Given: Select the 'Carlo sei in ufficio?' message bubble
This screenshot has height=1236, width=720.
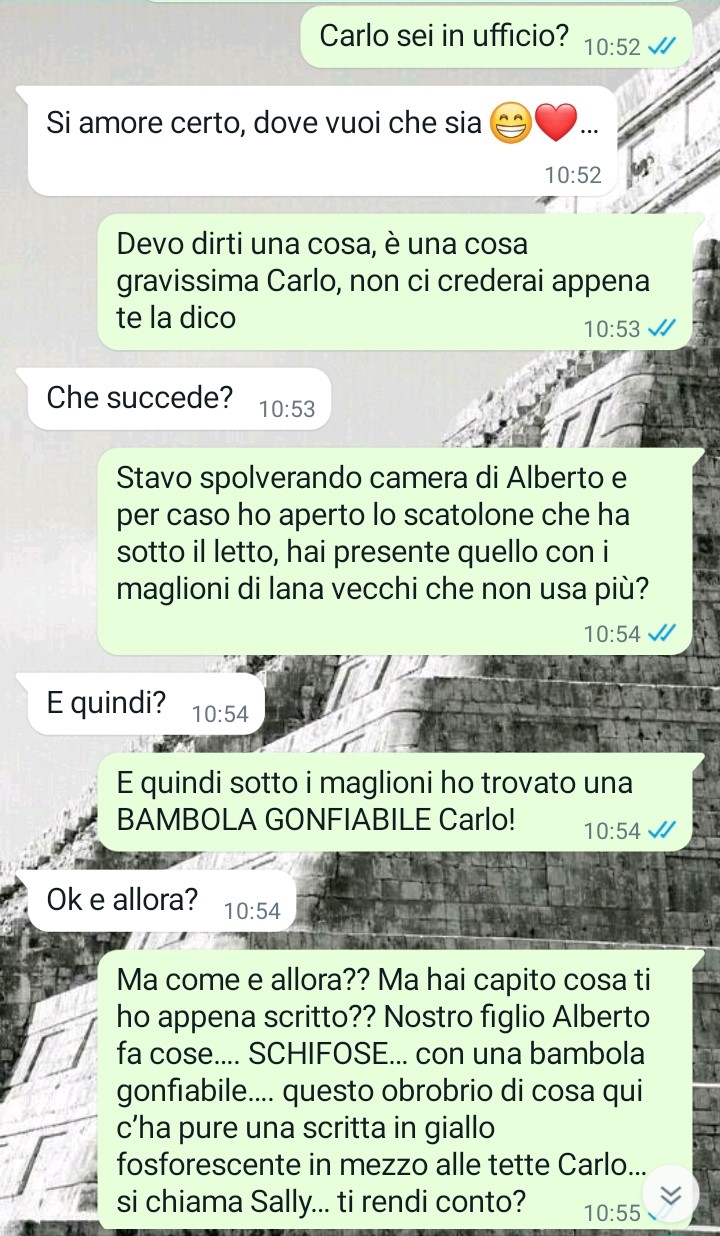Looking at the screenshot, I should (x=496, y=38).
